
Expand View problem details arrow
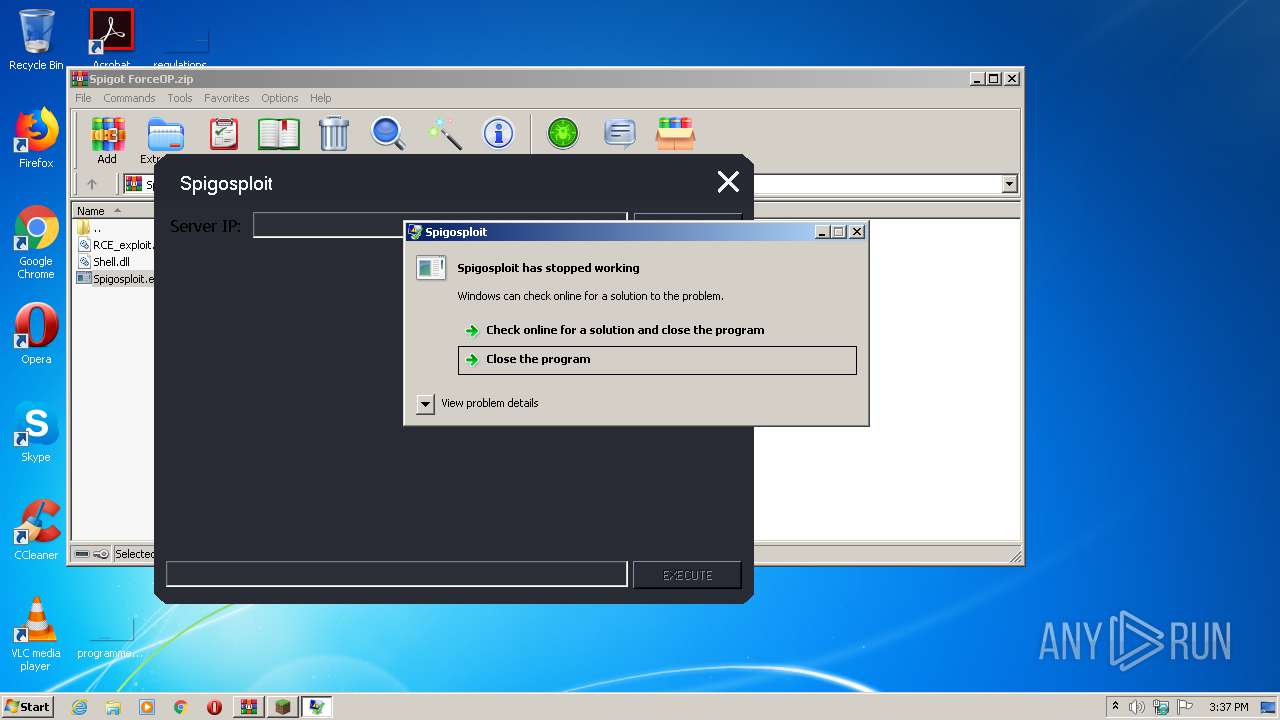pos(425,404)
